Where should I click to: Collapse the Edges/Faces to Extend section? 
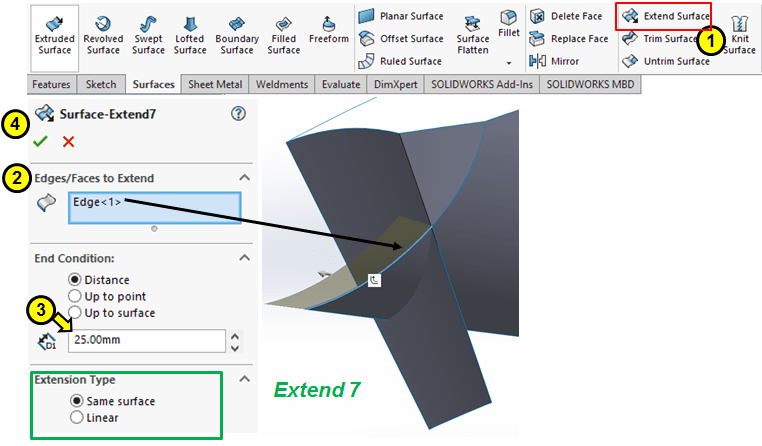click(244, 178)
